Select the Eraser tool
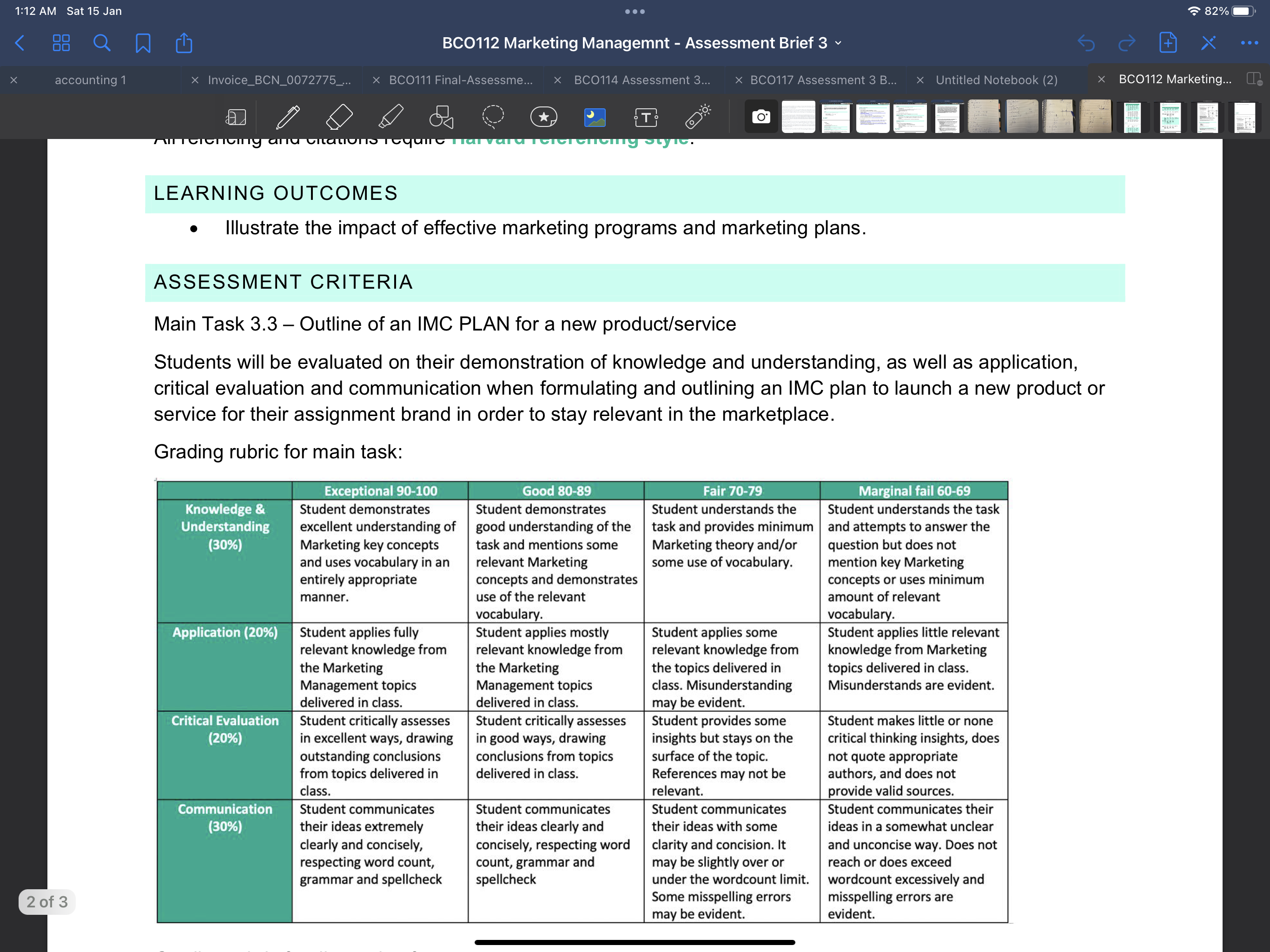This screenshot has width=1270, height=952. click(339, 117)
